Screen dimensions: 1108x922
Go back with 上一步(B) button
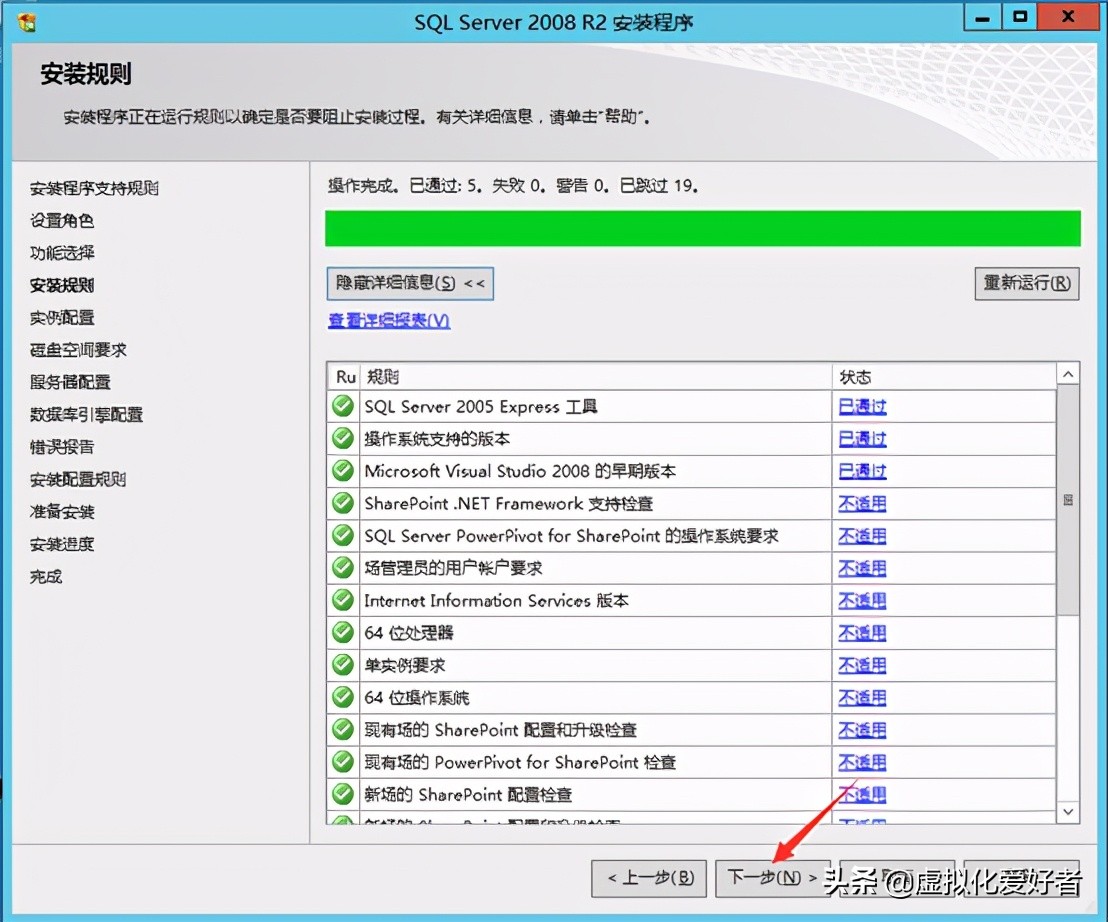(x=649, y=878)
